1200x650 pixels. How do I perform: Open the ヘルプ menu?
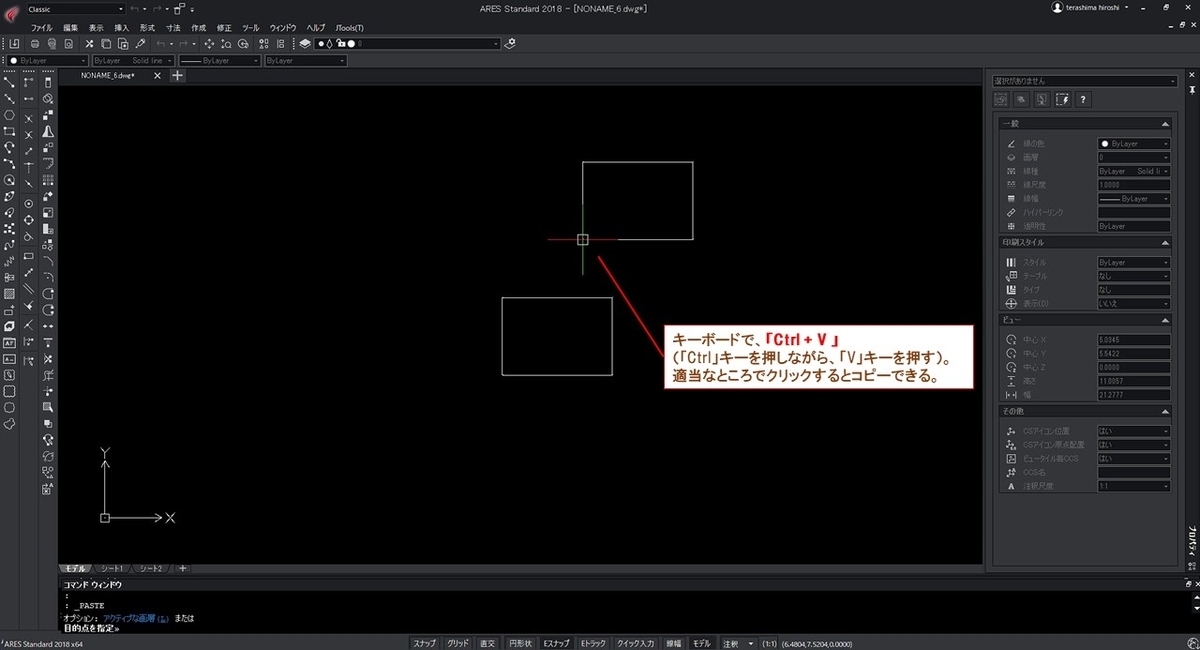tap(316, 27)
